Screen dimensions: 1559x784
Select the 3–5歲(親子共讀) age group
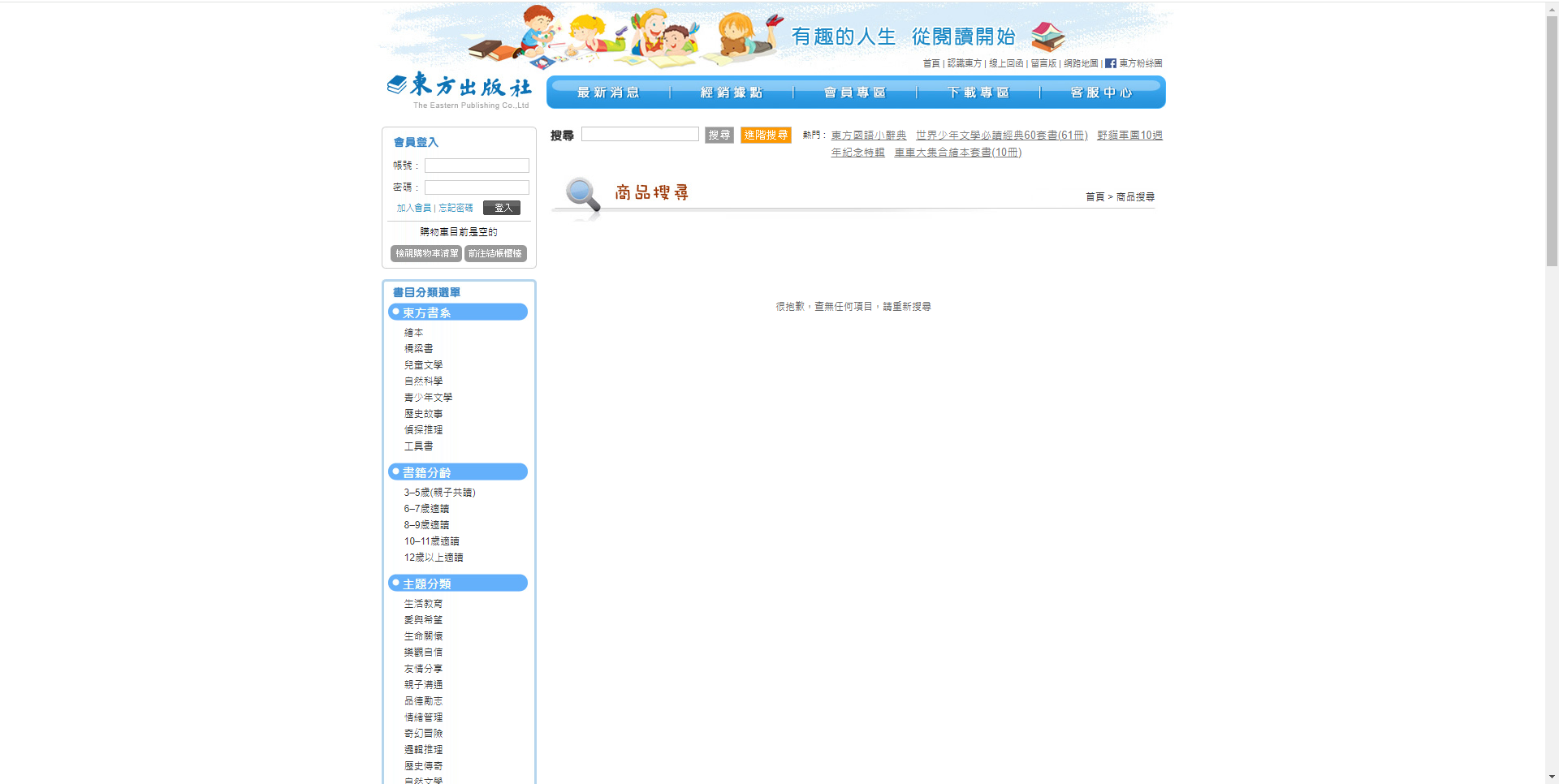click(440, 493)
